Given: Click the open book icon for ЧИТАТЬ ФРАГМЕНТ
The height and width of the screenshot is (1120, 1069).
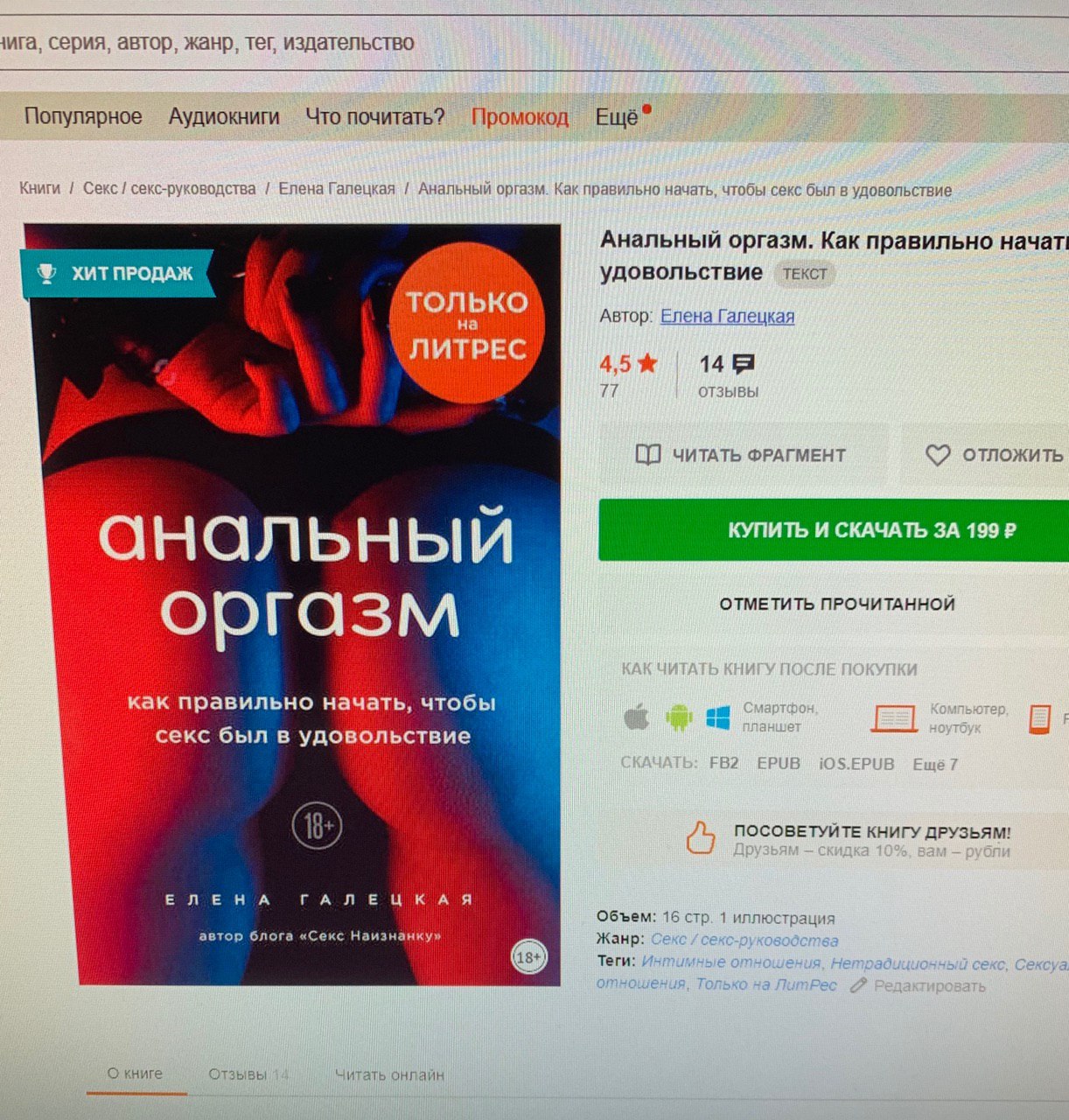Looking at the screenshot, I should 647,455.
